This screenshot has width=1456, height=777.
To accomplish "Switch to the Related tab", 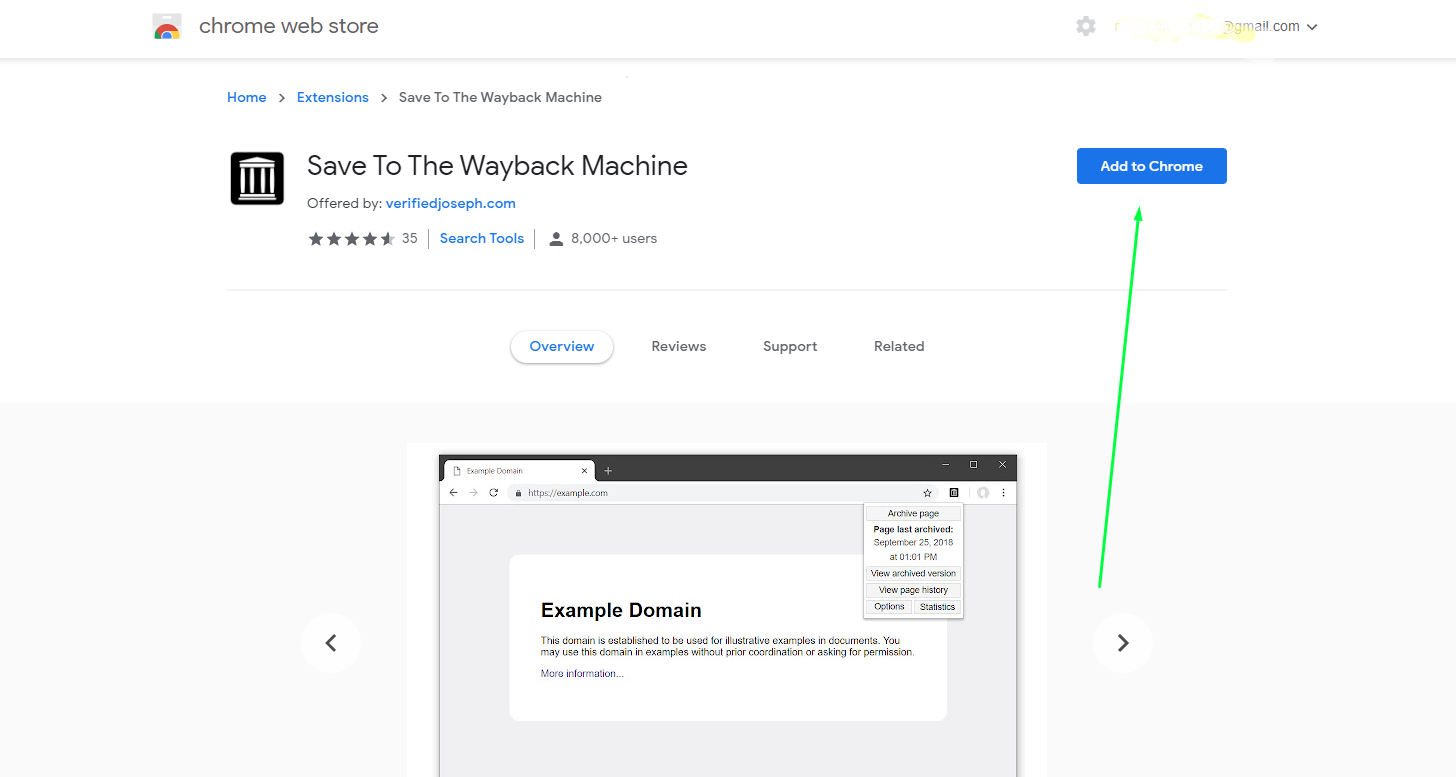I will (899, 346).
